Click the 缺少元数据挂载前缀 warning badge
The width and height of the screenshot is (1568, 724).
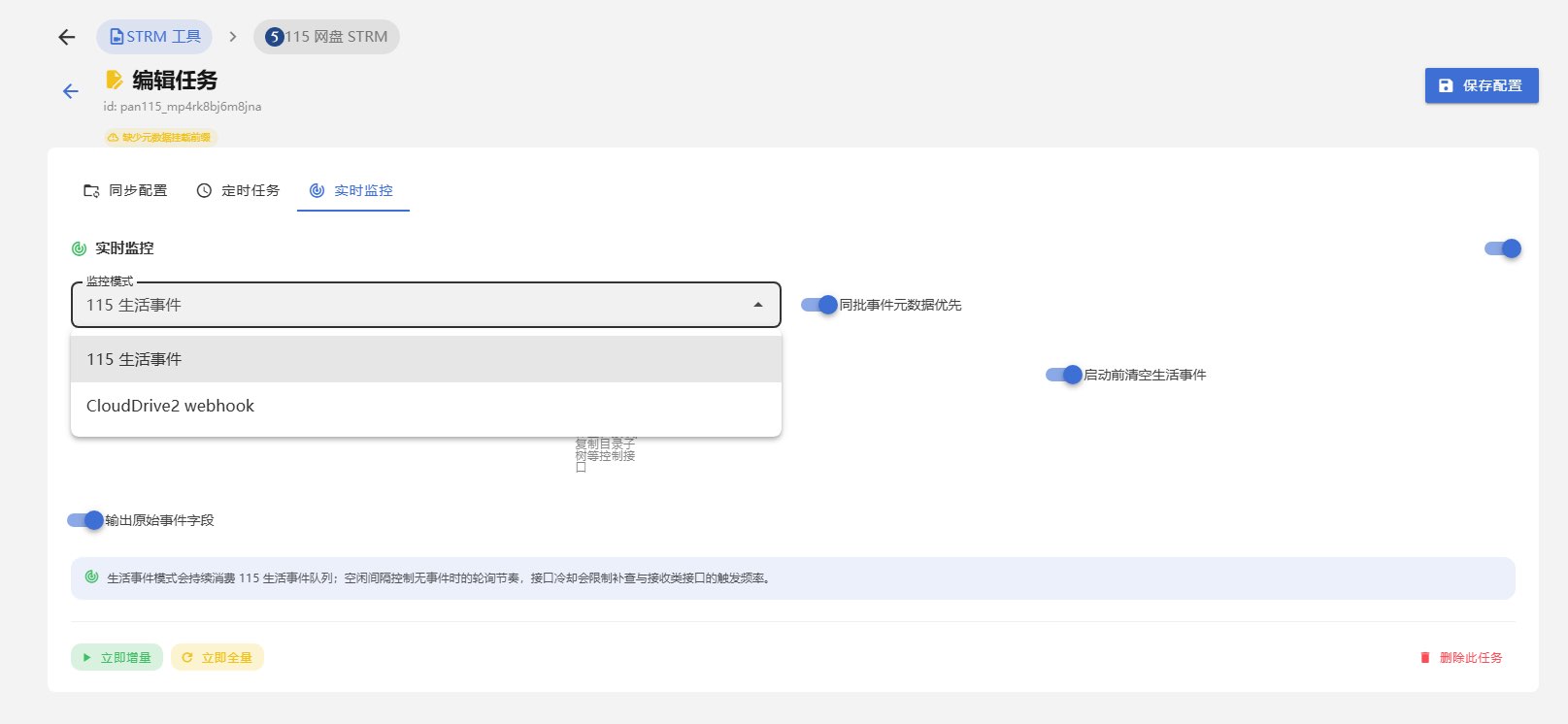(160, 138)
